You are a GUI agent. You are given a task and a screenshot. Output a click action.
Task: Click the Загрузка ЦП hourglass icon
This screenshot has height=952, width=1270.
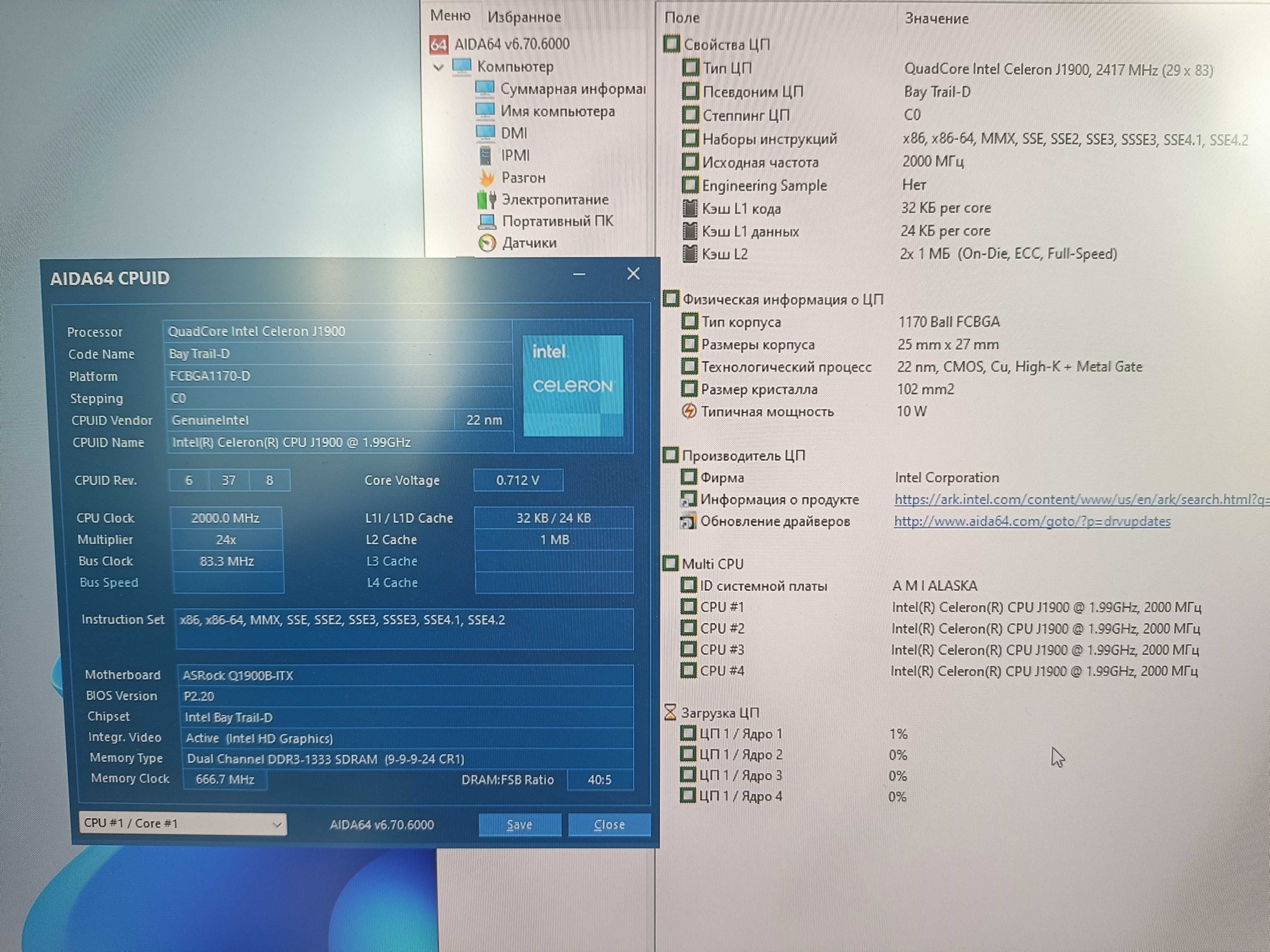click(x=670, y=712)
